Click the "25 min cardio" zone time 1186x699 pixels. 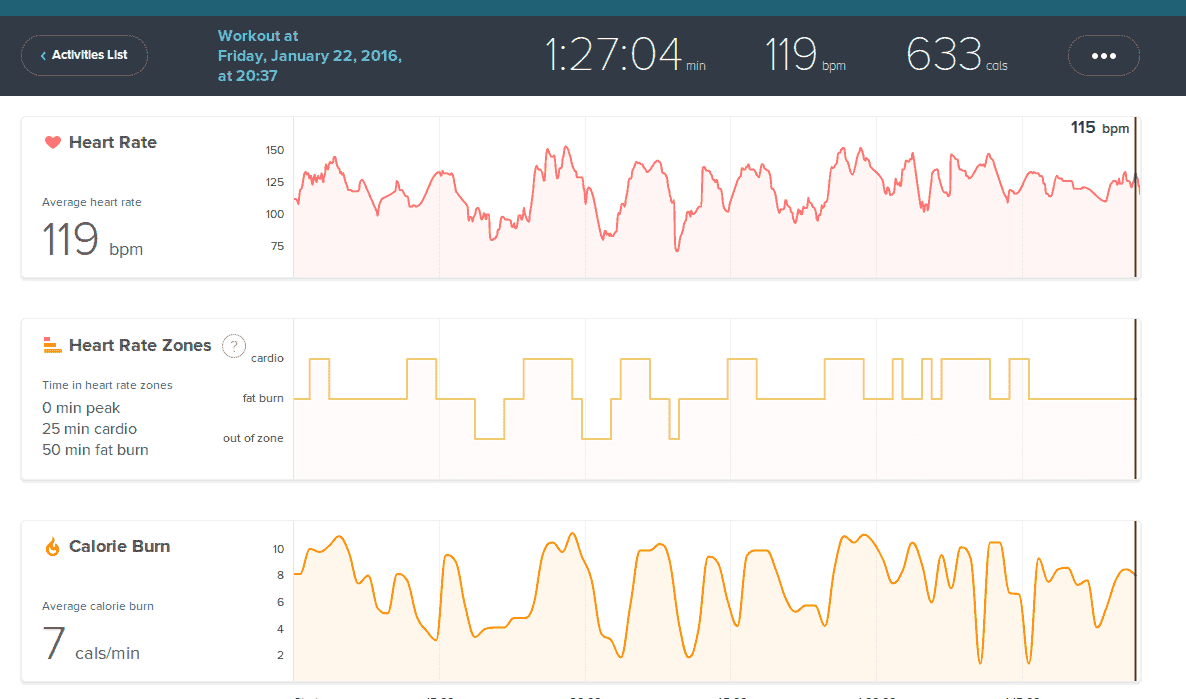[90, 429]
